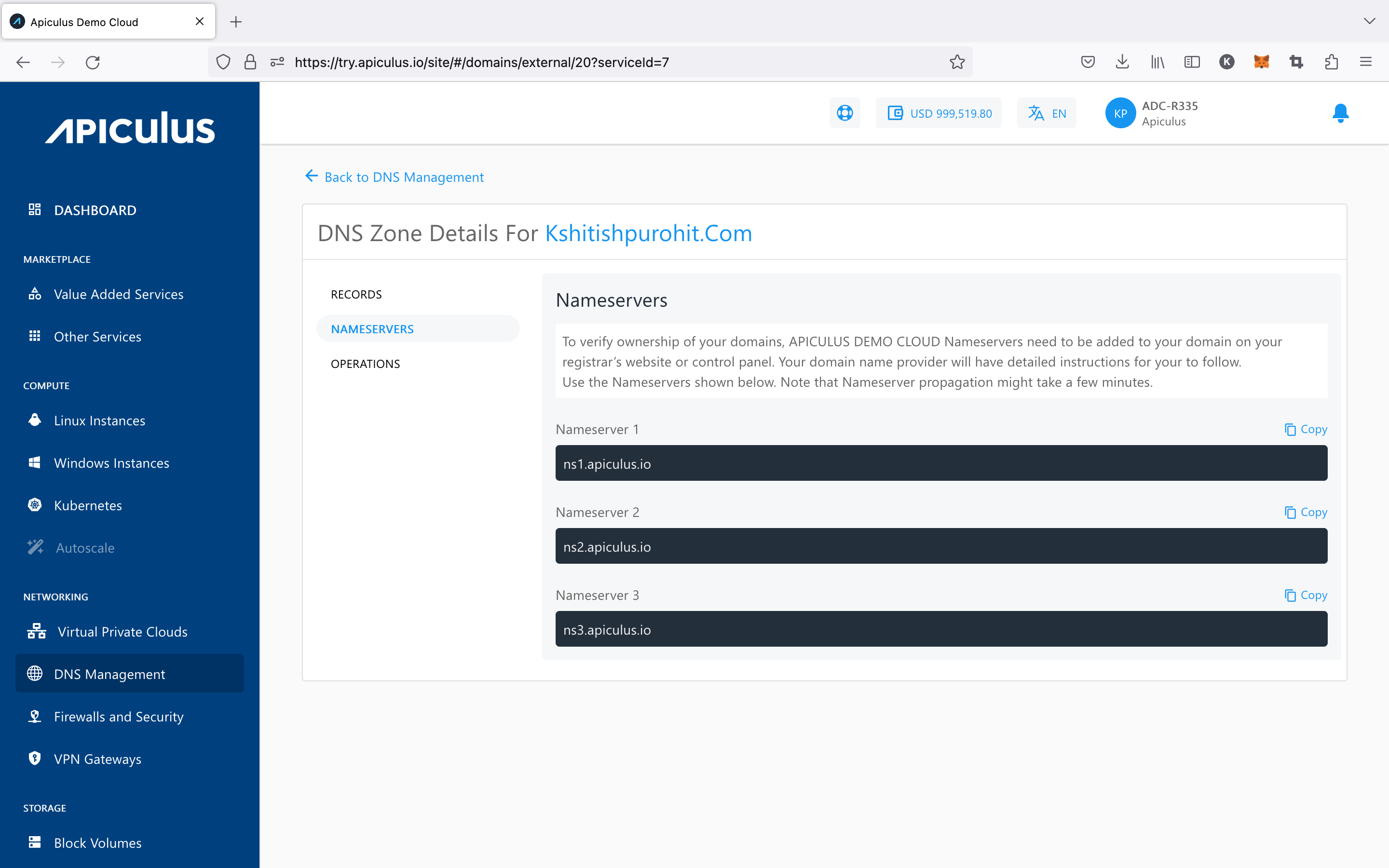Screen dimensions: 1389x868
Task: Open VPN Gateways section
Action: 98,758
